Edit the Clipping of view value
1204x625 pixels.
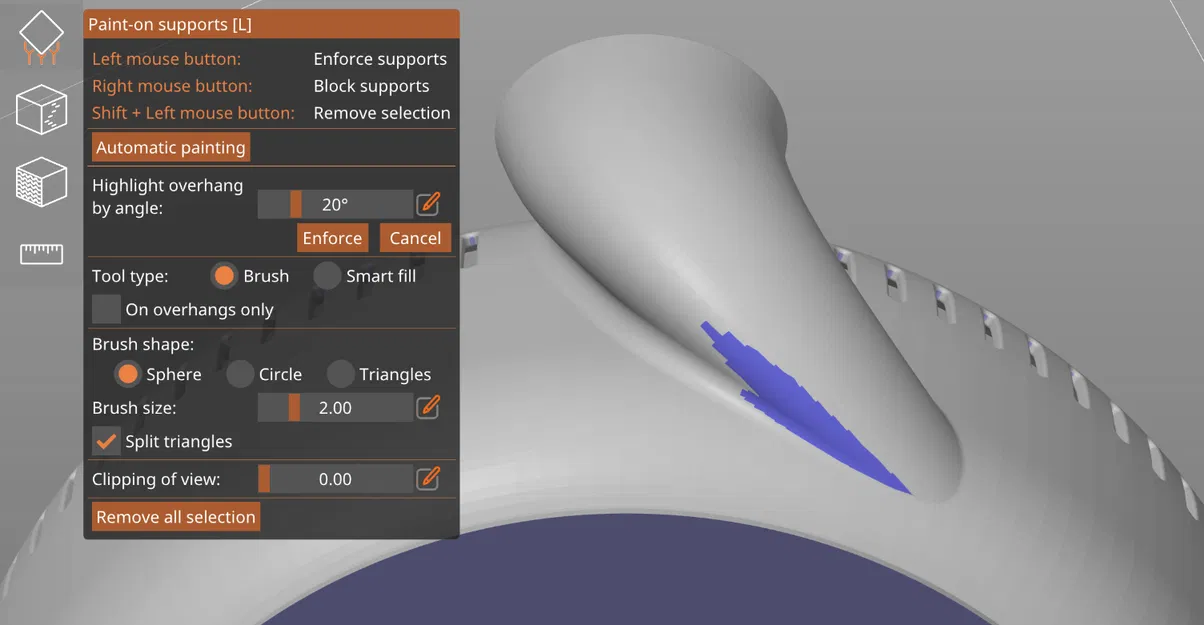(428, 478)
